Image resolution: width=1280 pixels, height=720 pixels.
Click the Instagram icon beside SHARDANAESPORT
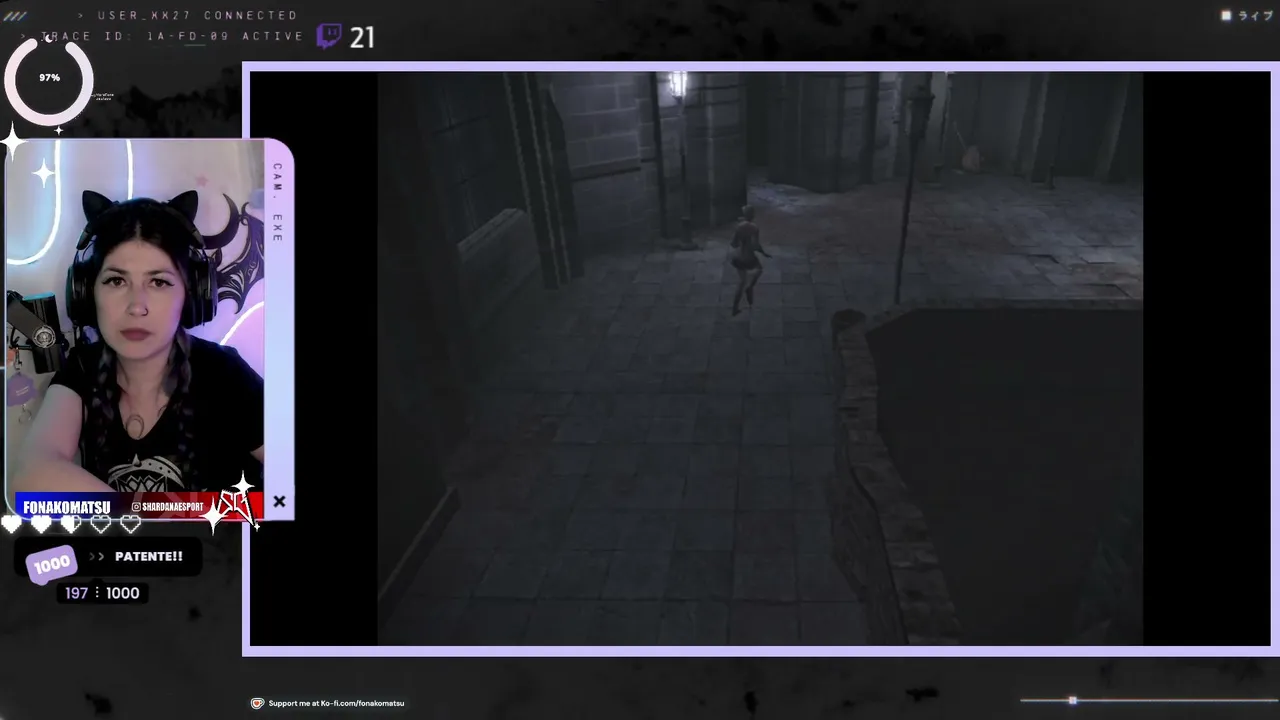136,507
